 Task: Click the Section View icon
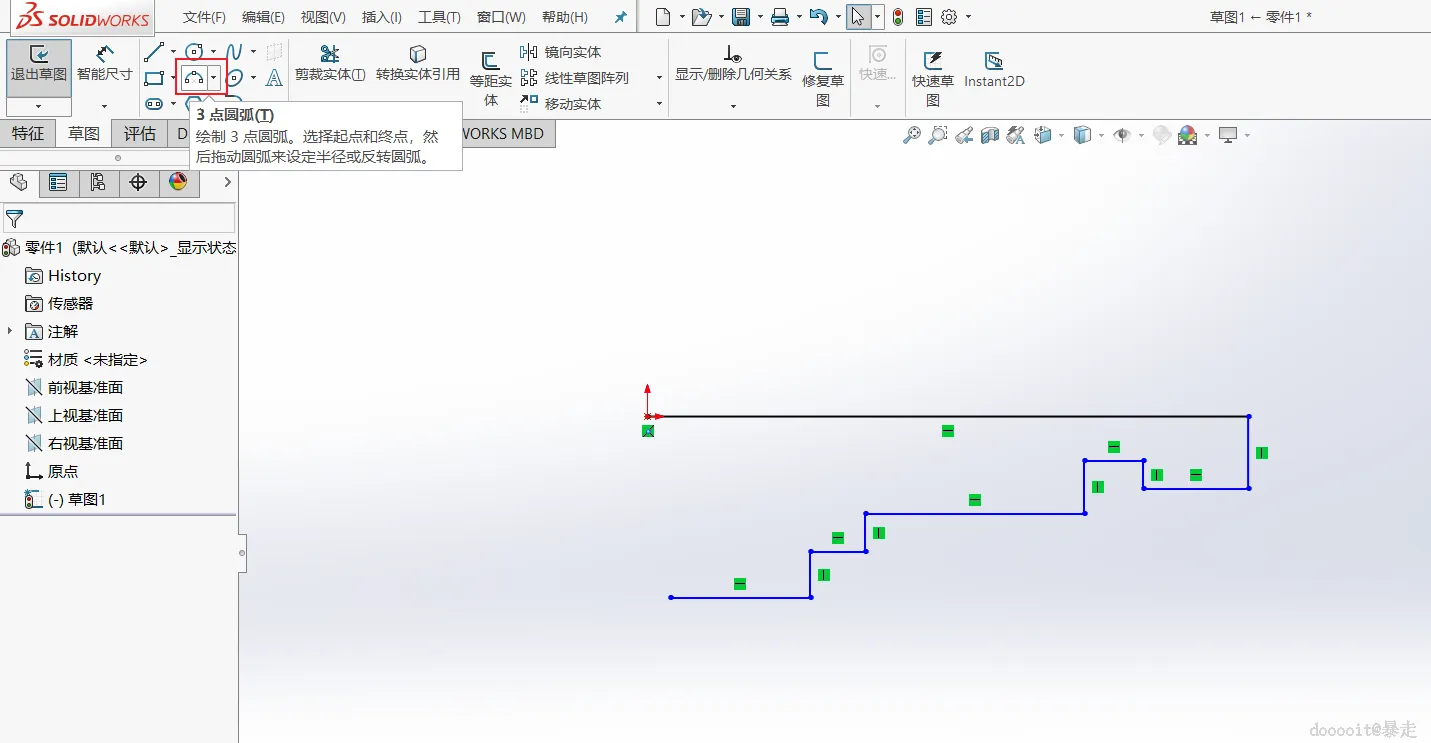(x=990, y=135)
